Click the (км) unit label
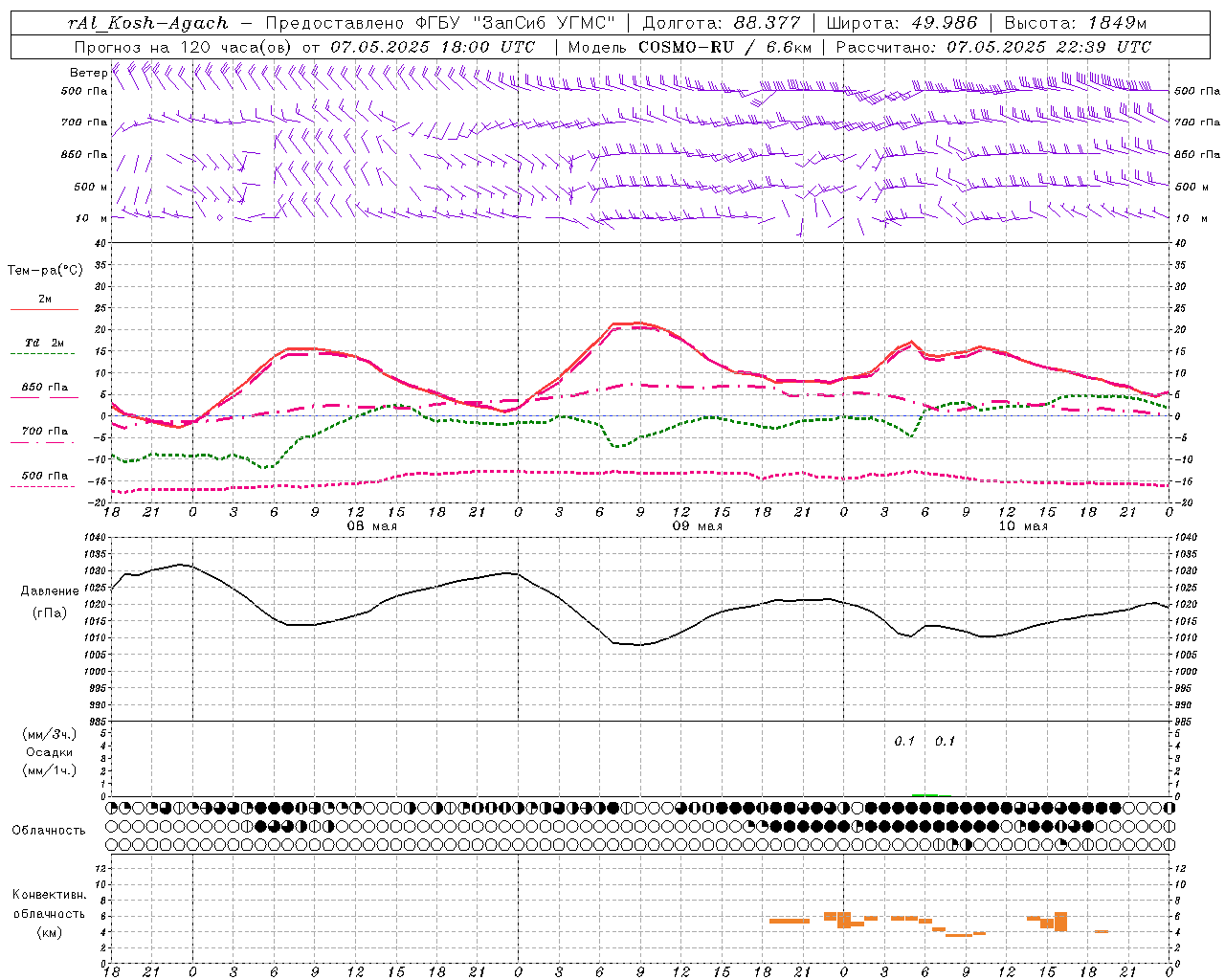 (49, 932)
